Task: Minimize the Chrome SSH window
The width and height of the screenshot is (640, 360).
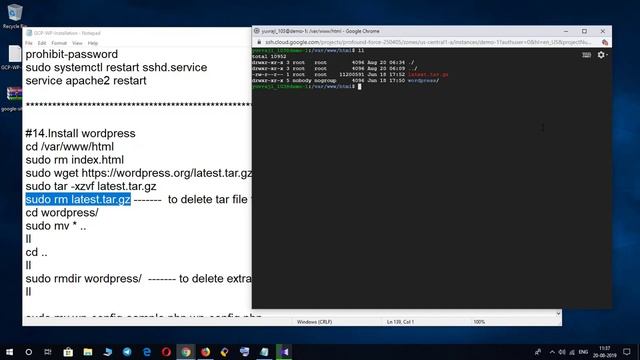Action: pos(566,31)
